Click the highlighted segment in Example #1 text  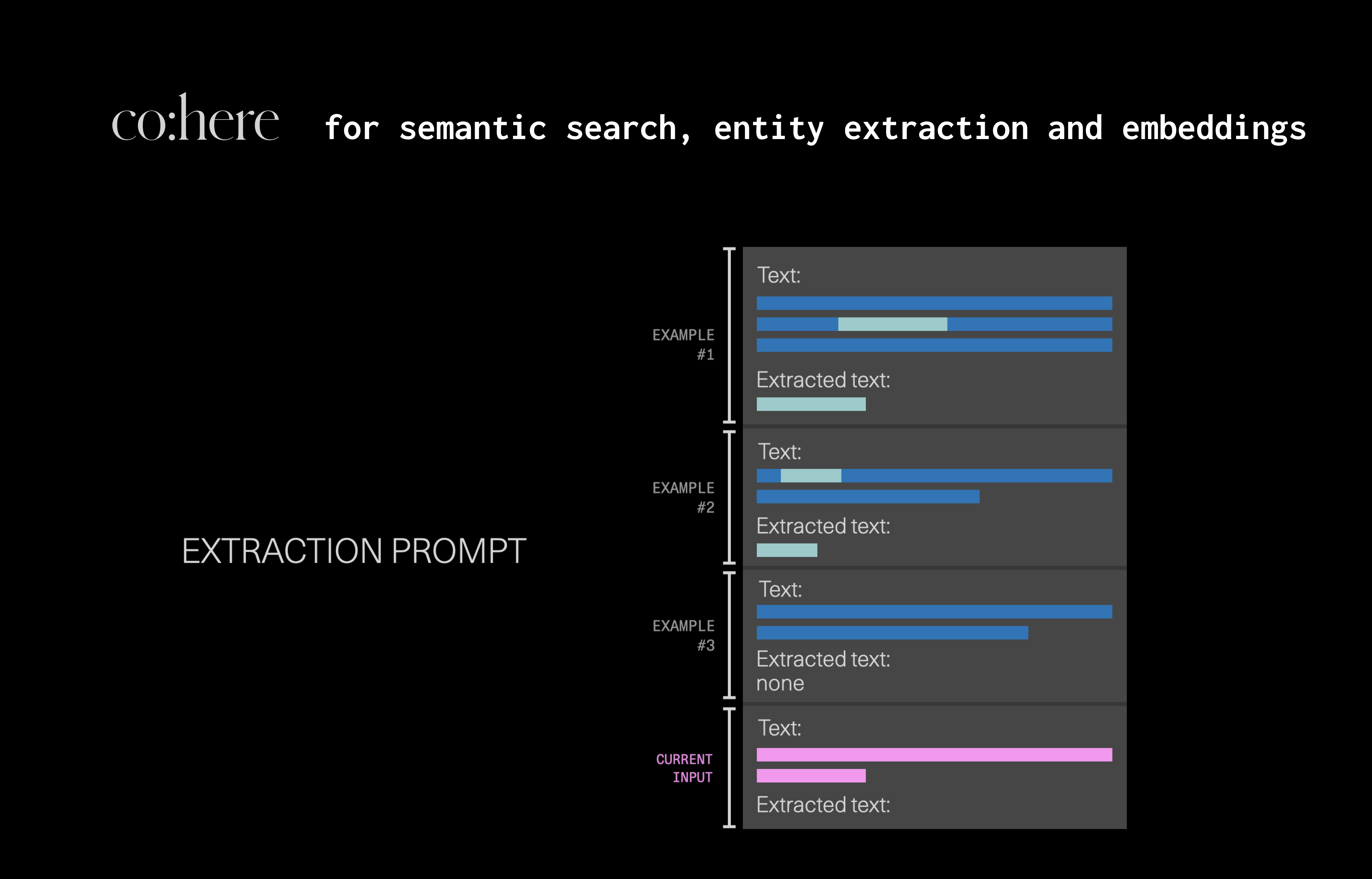pyautogui.click(x=892, y=324)
